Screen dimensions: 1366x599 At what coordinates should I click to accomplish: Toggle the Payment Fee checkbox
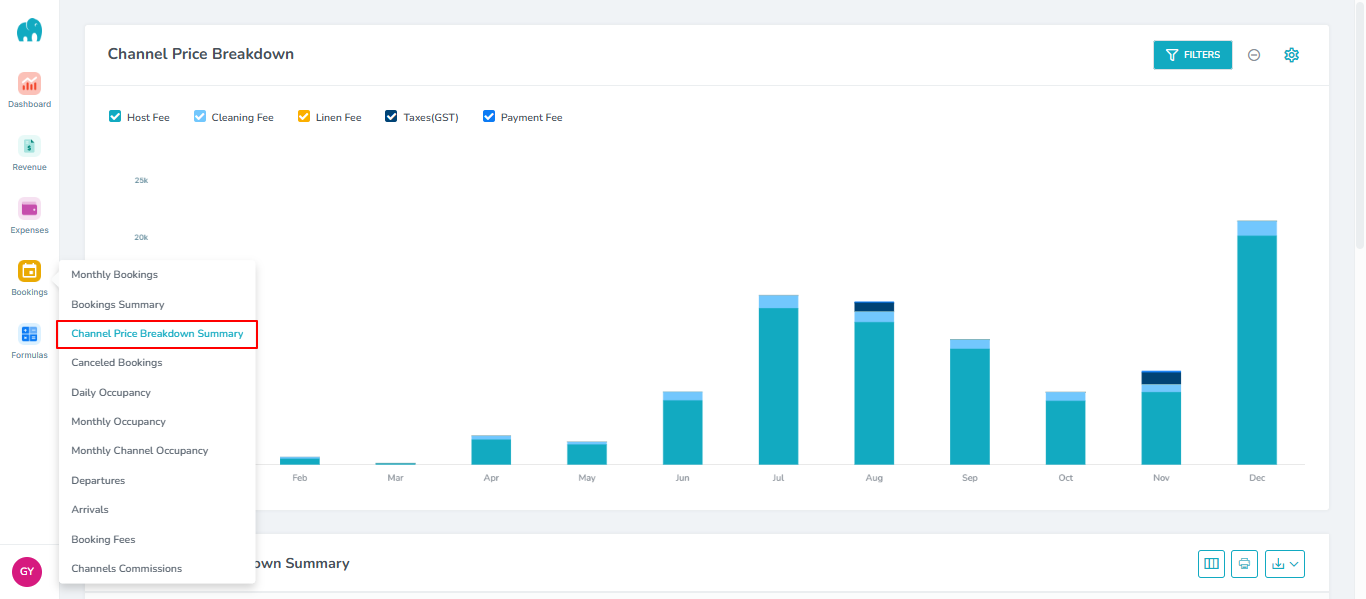(x=489, y=116)
